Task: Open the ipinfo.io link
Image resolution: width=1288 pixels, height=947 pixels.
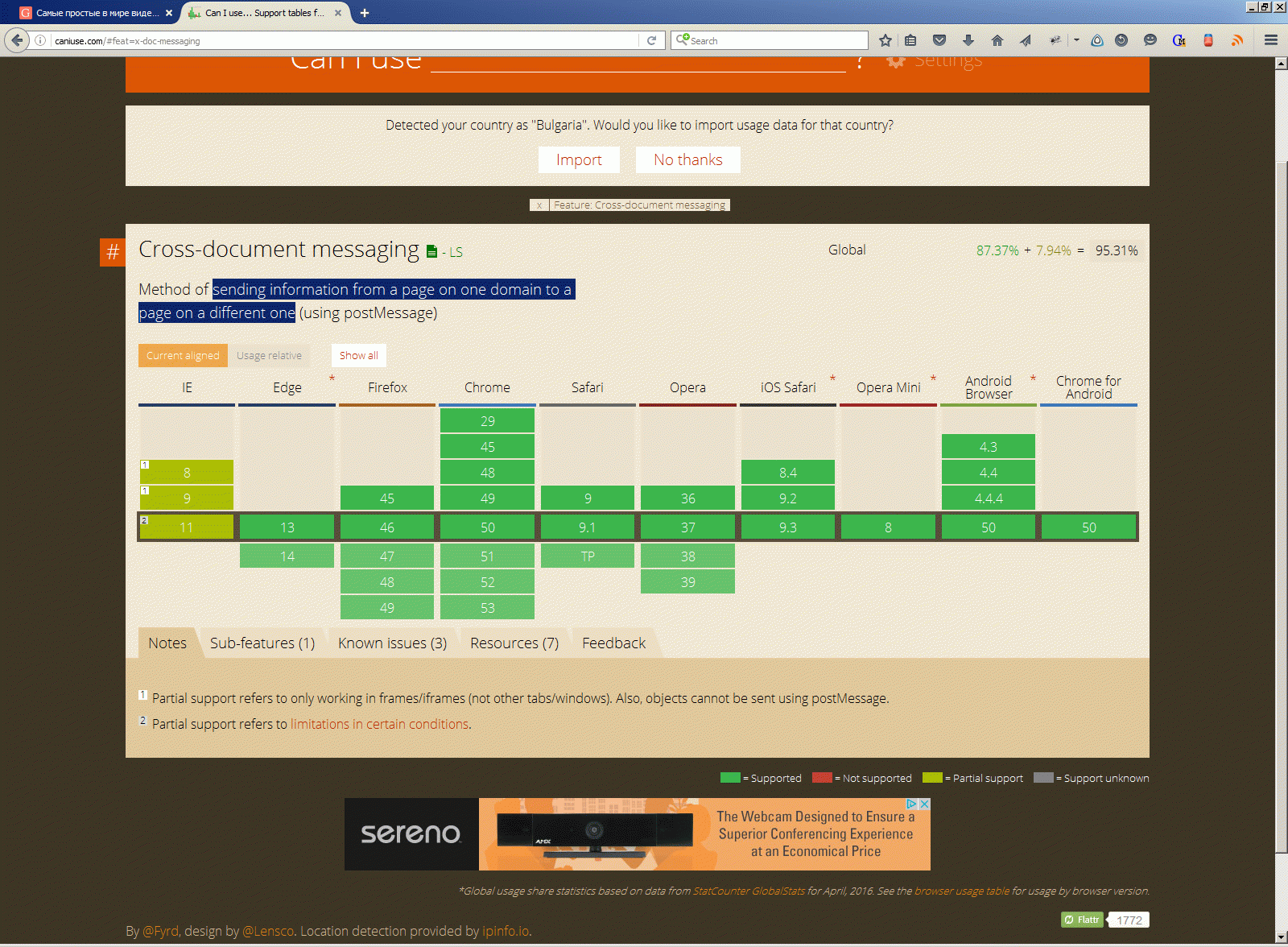Action: pos(506,931)
